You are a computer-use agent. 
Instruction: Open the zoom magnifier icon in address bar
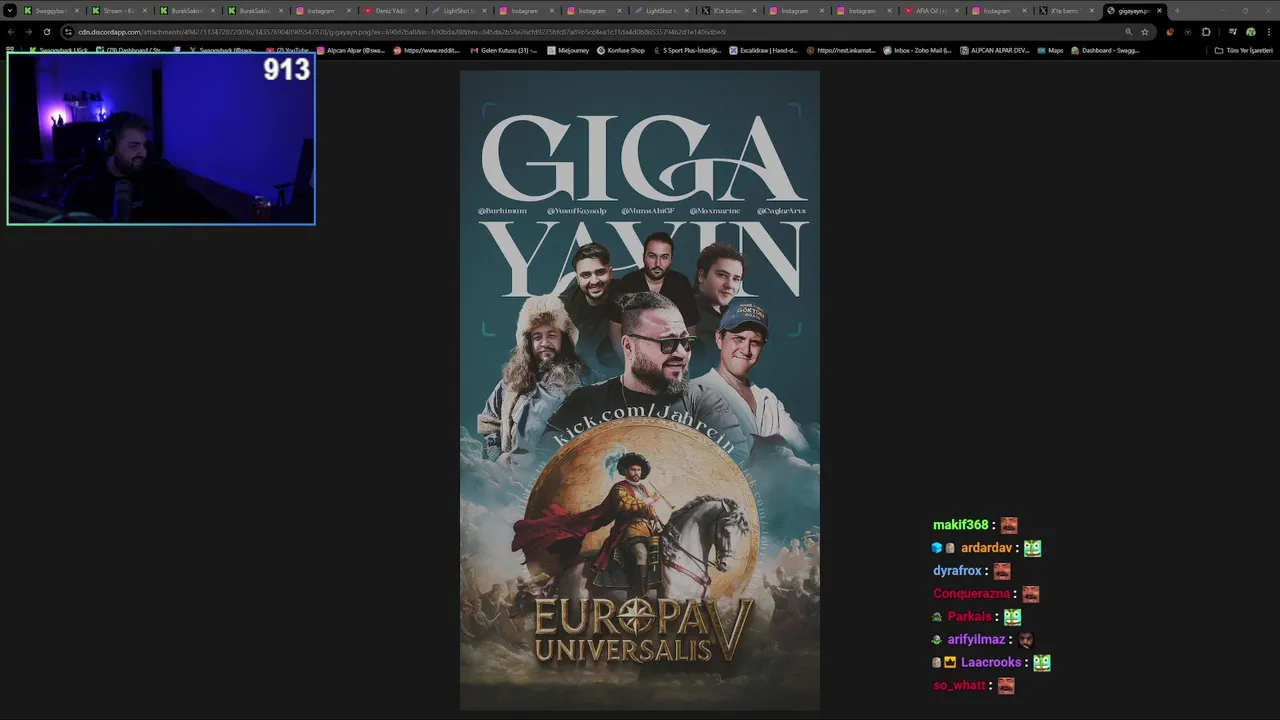1129,31
